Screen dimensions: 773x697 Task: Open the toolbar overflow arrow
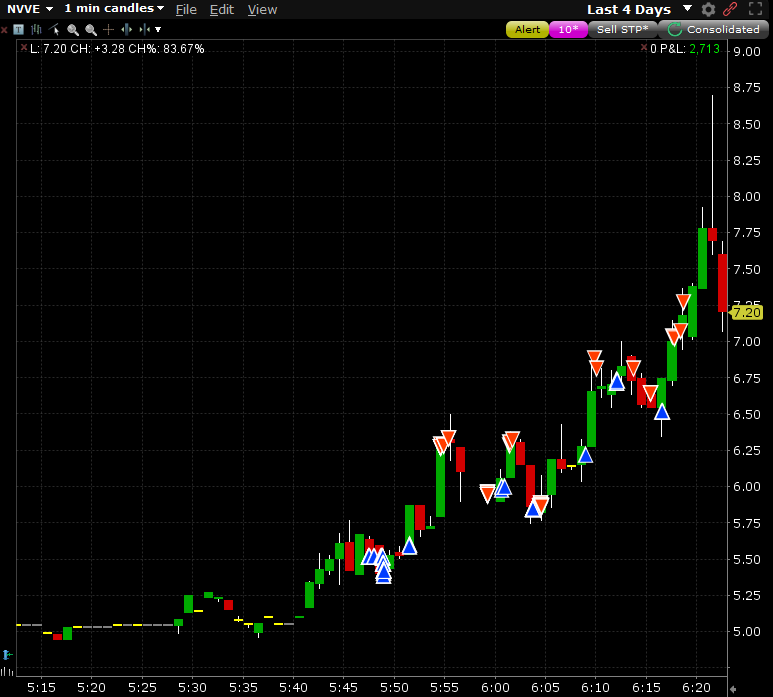[x=158, y=30]
